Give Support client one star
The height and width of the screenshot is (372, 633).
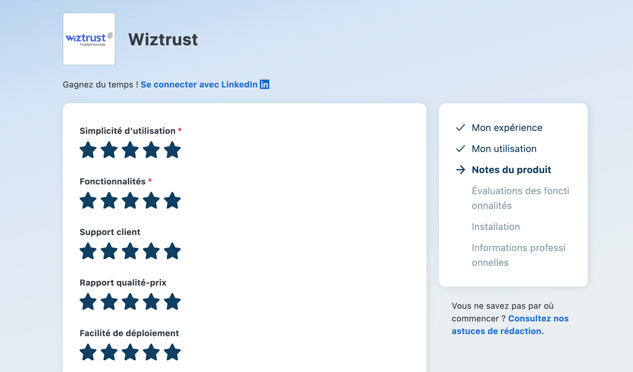click(x=88, y=251)
